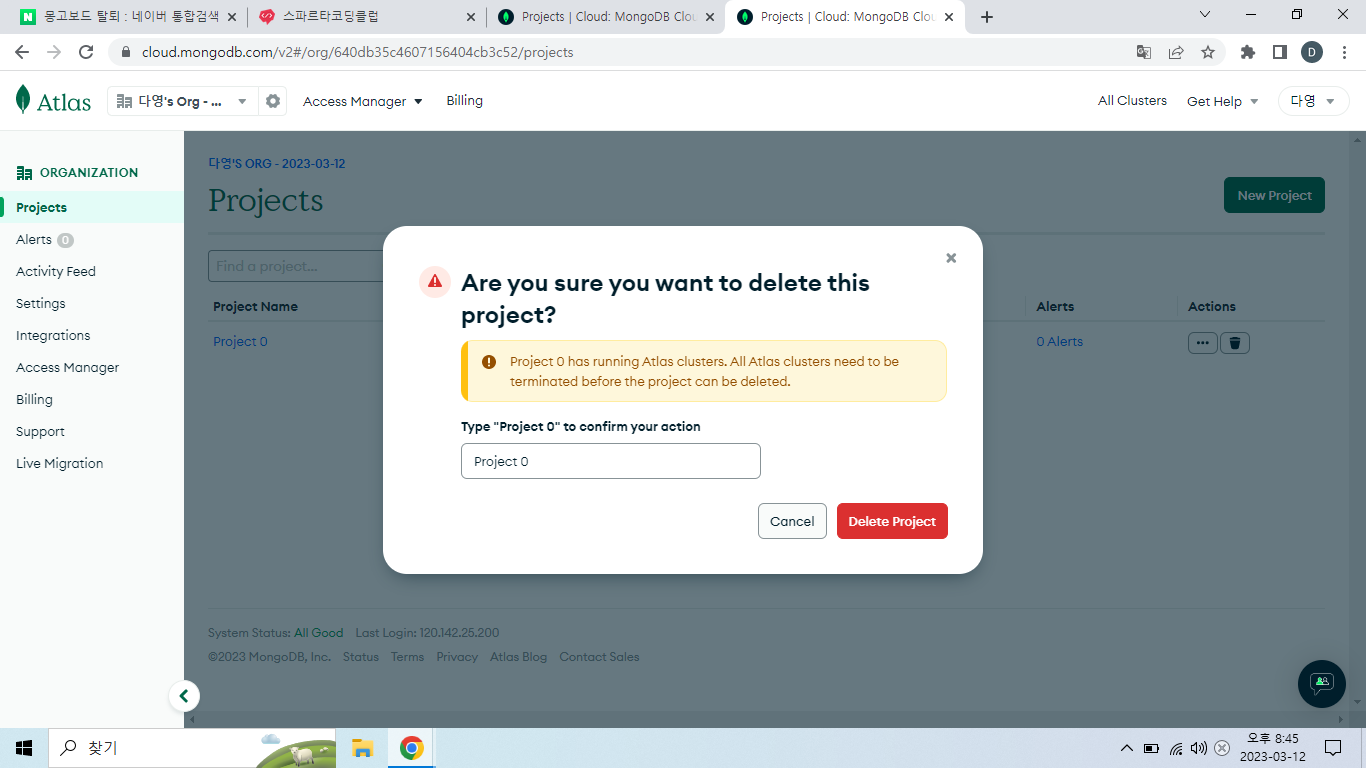
Task: Open the 0 Alerts link
Action: pyautogui.click(x=1060, y=341)
